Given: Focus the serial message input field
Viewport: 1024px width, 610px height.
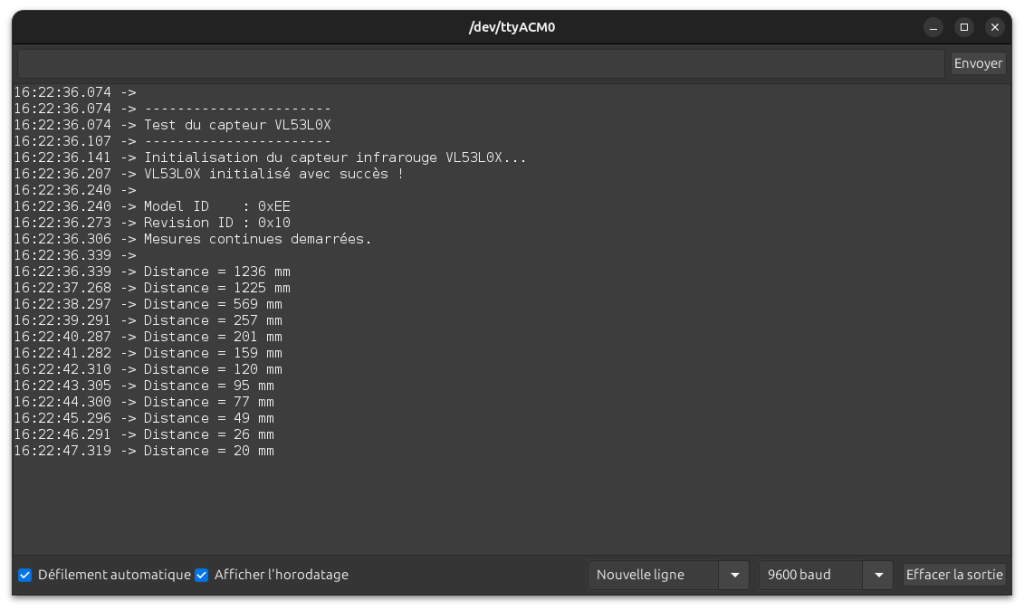Looking at the screenshot, I should point(481,63).
